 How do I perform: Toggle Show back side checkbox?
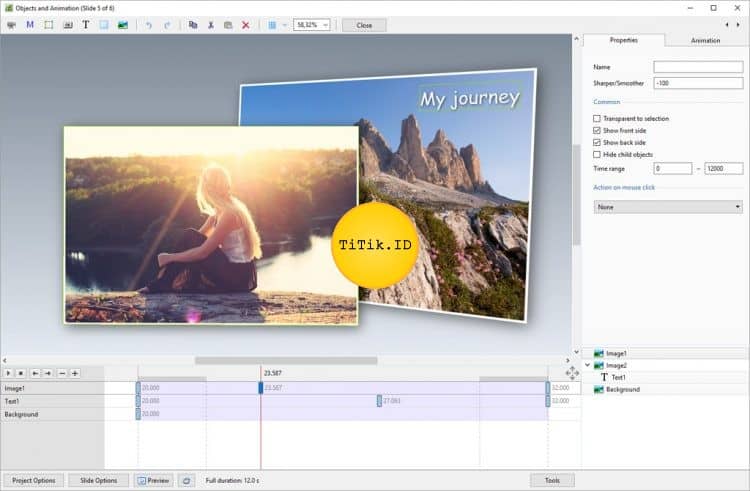coord(597,143)
